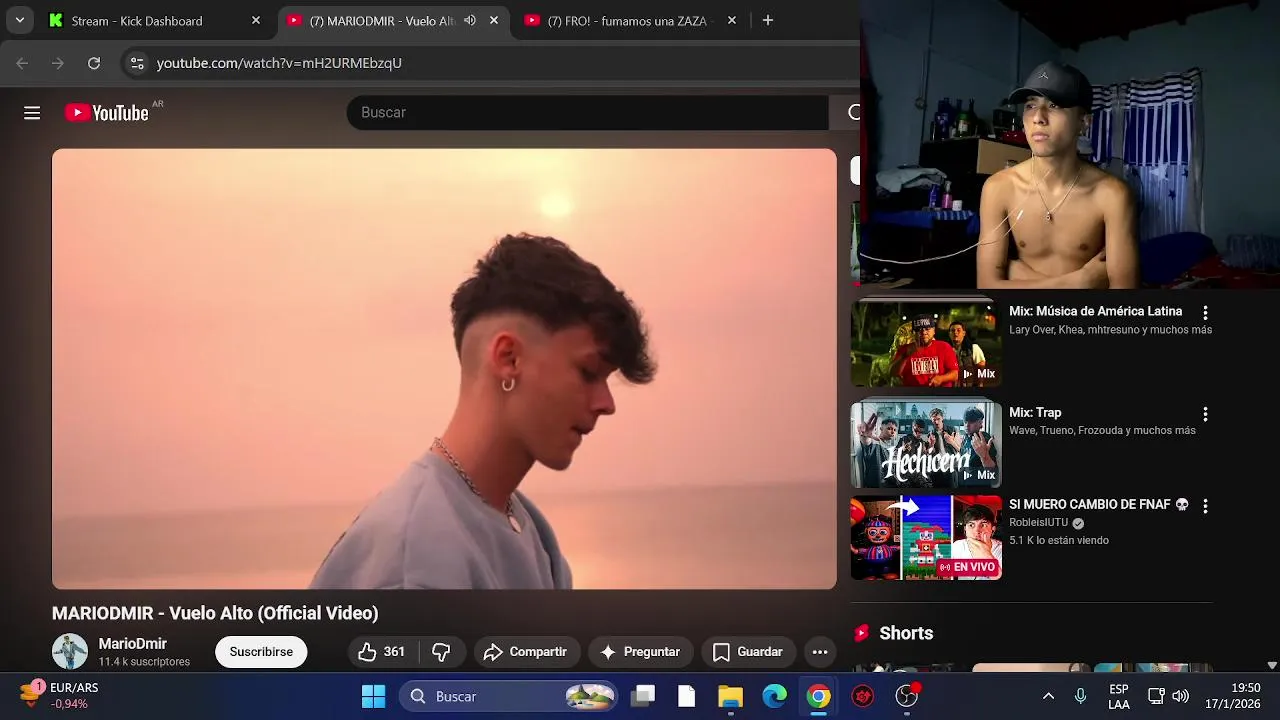Image resolution: width=1280 pixels, height=720 pixels.
Task: Open Task View from the taskbar
Action: [643, 696]
